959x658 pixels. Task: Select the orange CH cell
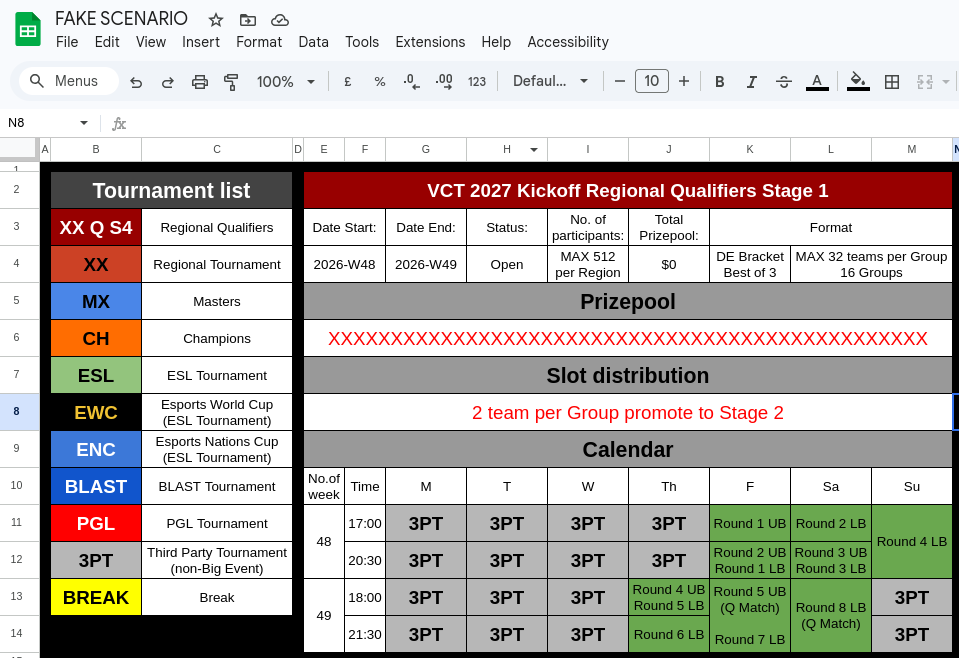[x=96, y=338]
